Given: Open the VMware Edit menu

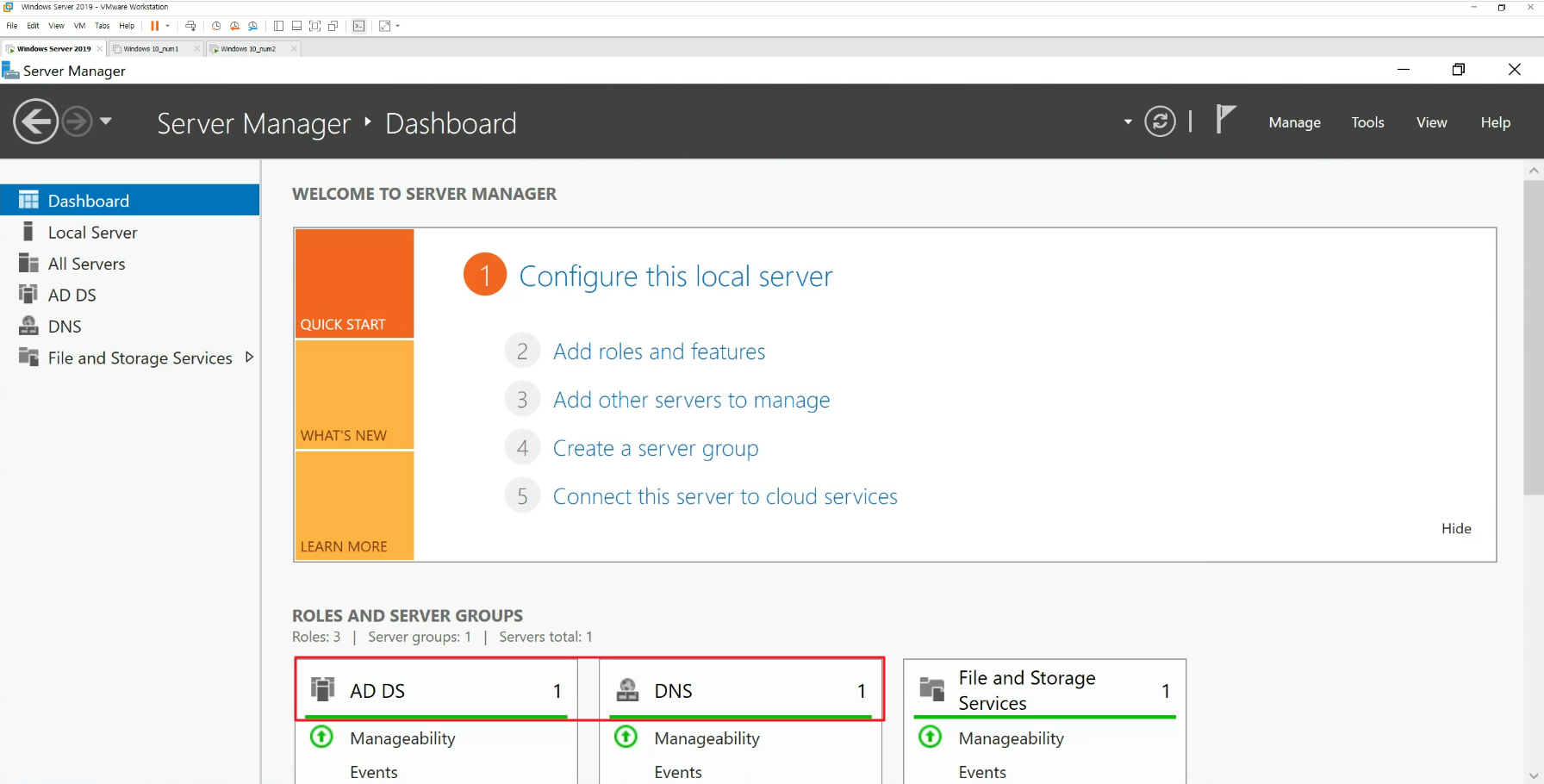Looking at the screenshot, I should click(x=33, y=26).
